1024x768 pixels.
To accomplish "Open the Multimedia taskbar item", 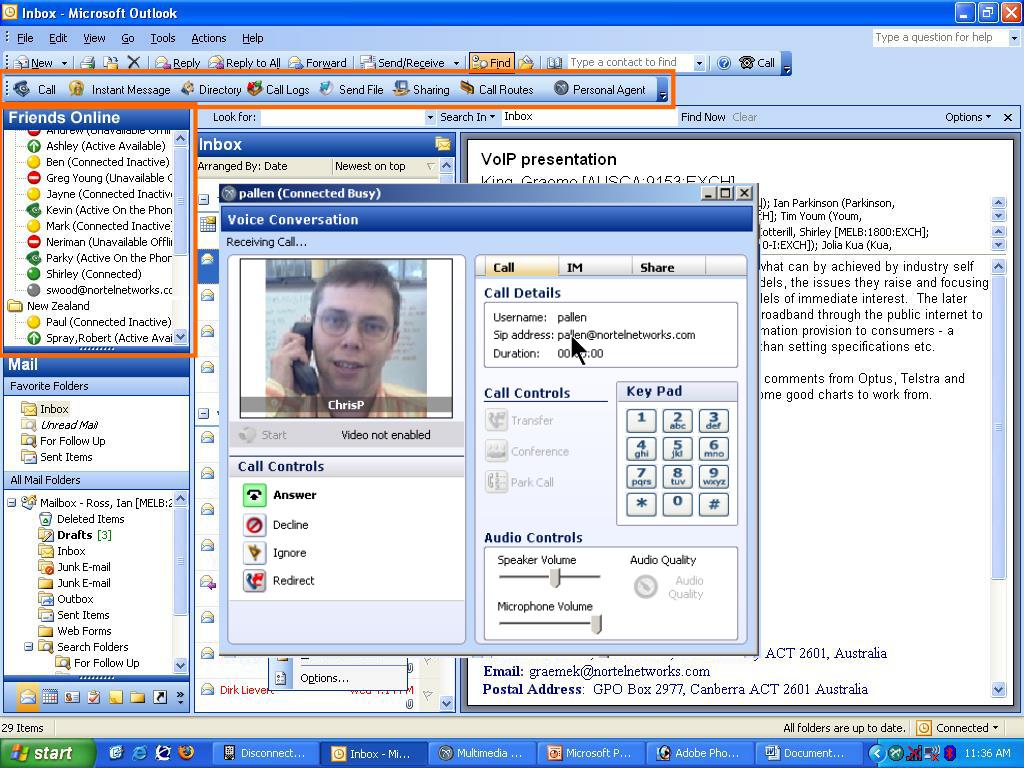I will (x=482, y=753).
